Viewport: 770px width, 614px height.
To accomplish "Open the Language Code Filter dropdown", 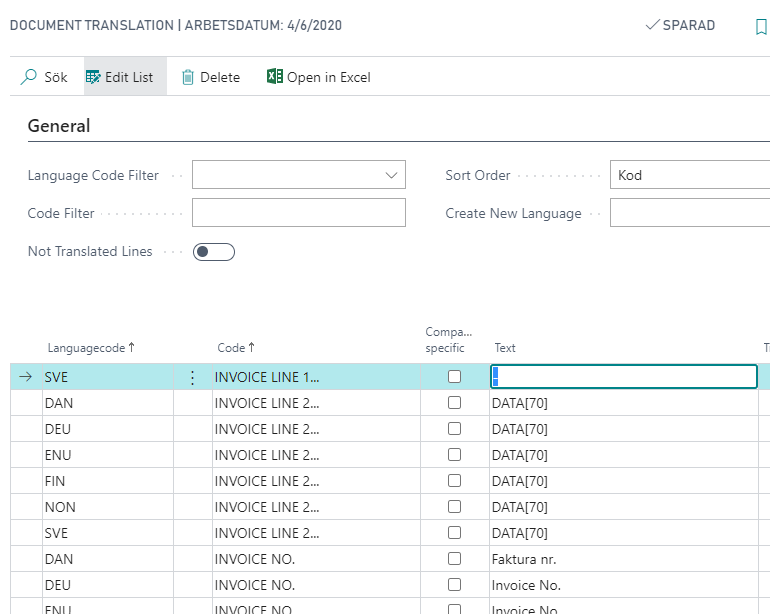I will click(x=391, y=175).
